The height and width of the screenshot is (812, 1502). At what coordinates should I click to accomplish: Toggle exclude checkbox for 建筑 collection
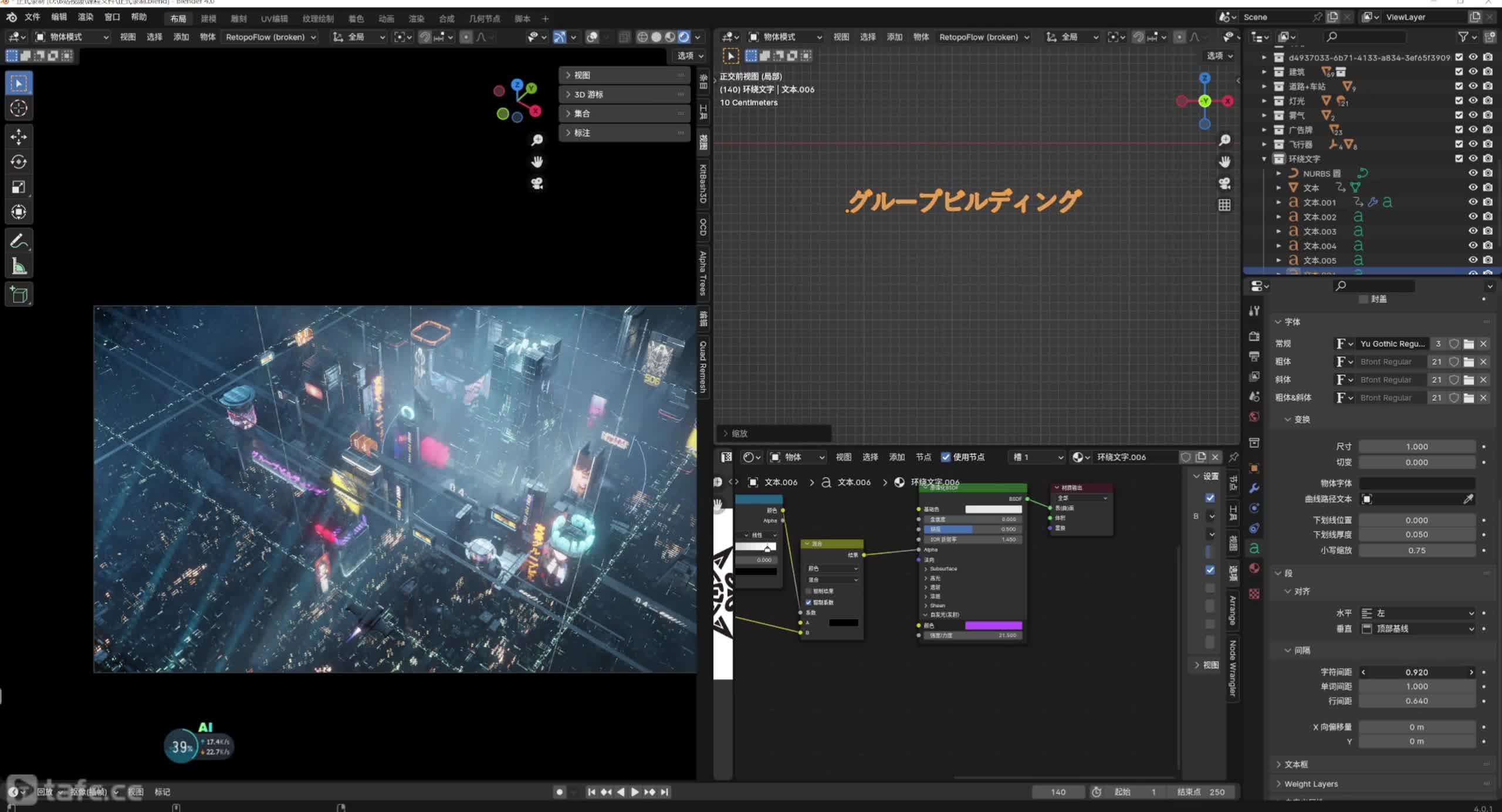click(x=1459, y=72)
